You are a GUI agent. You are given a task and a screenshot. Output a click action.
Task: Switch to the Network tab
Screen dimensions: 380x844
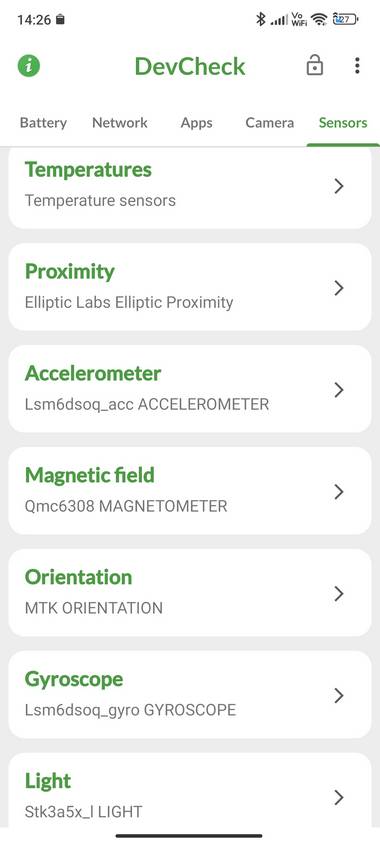(x=120, y=123)
